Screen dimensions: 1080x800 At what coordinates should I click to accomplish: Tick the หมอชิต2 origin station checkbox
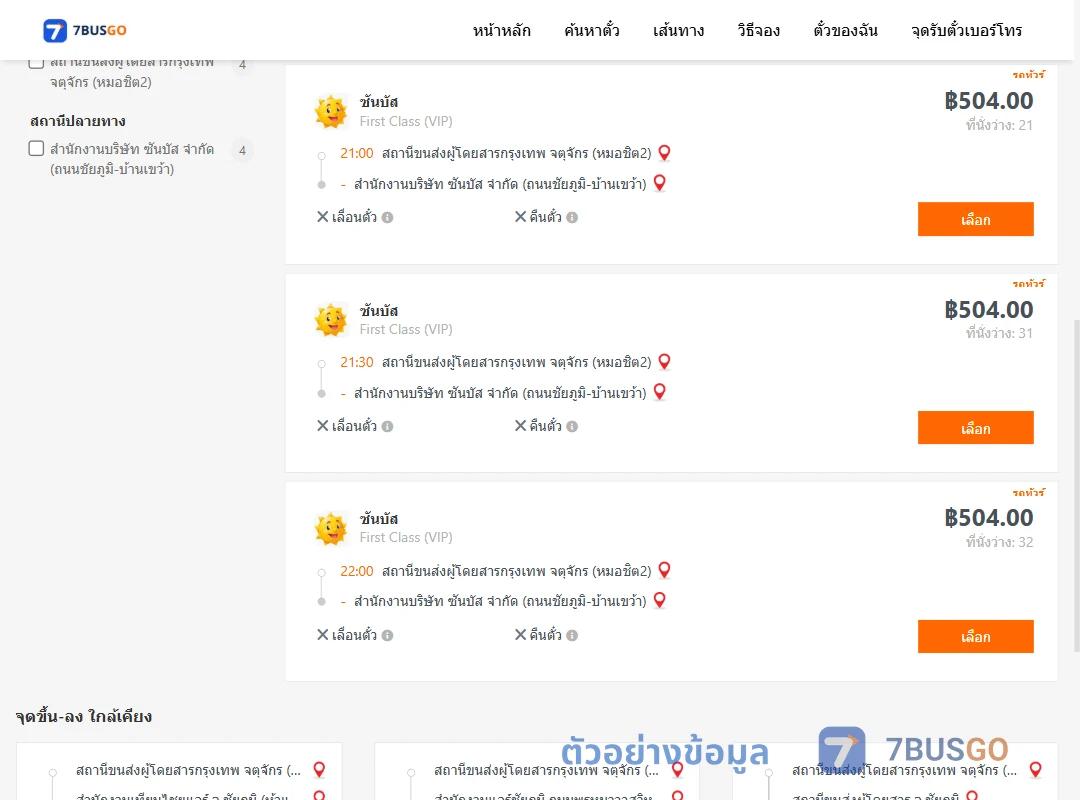tap(37, 63)
